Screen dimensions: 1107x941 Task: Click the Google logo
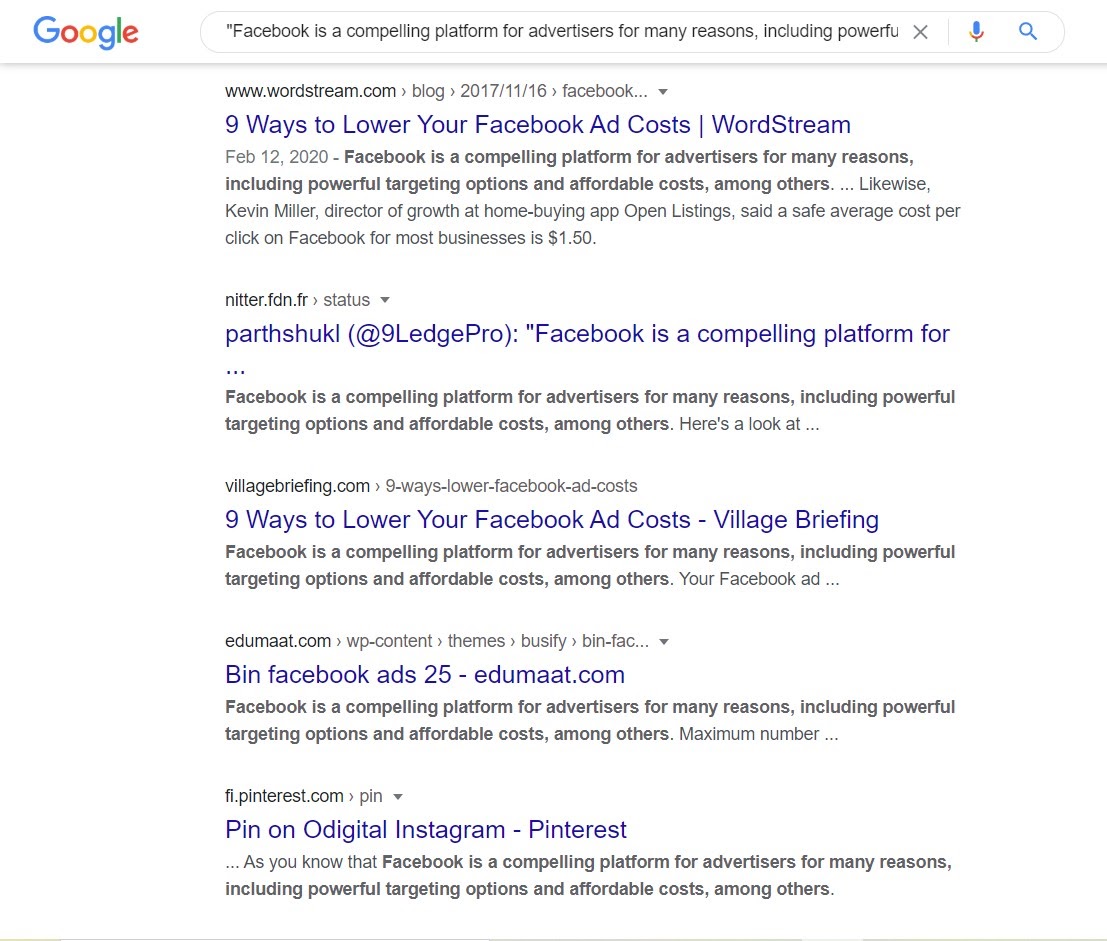point(85,32)
